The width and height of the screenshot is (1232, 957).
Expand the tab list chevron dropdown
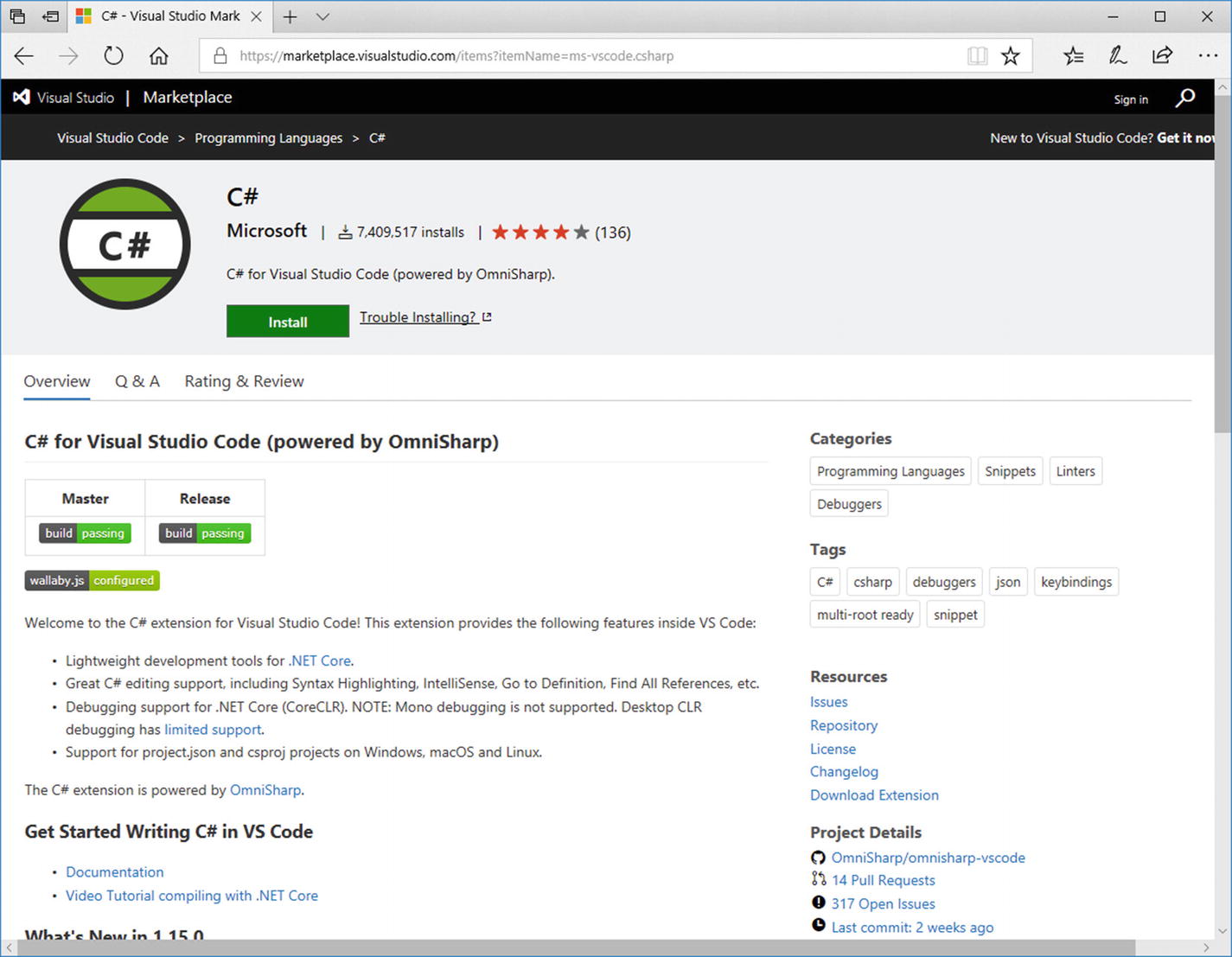[322, 16]
